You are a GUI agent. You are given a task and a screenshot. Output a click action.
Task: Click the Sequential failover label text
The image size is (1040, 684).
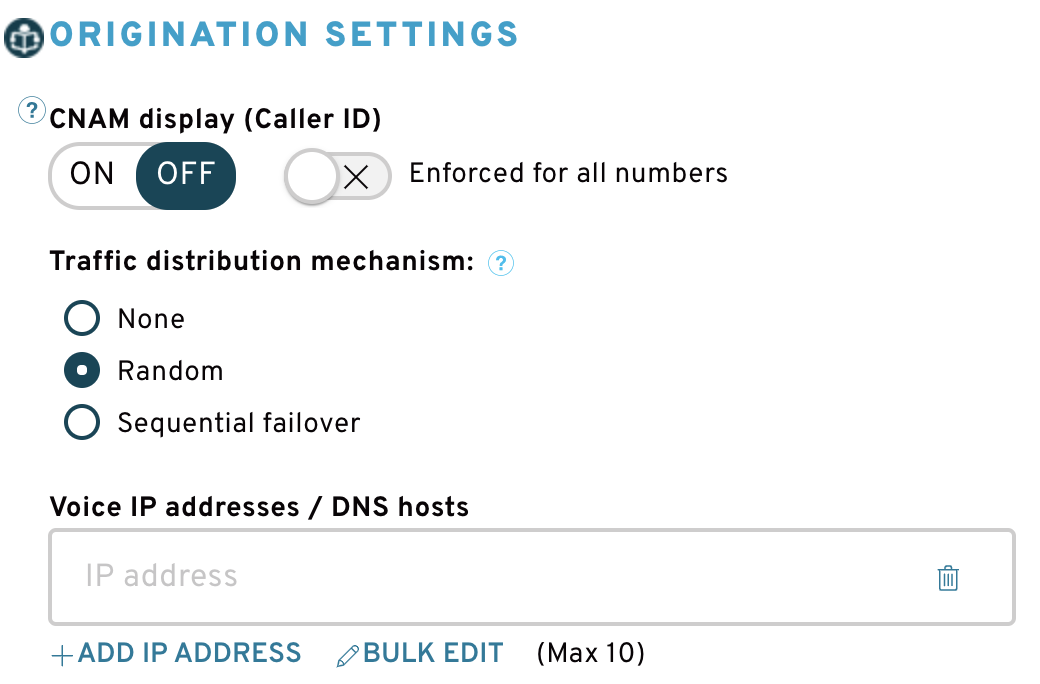coord(239,423)
